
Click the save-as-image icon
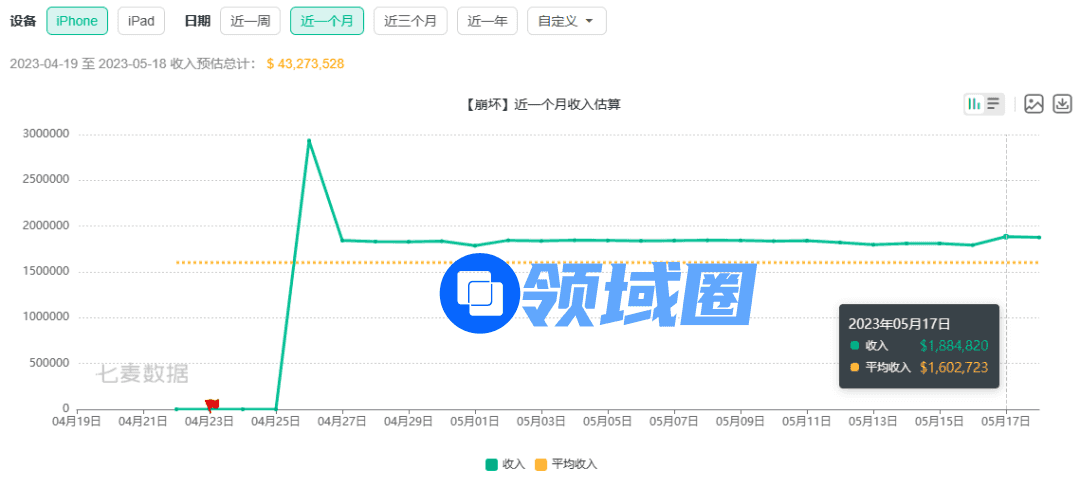[x=1034, y=104]
